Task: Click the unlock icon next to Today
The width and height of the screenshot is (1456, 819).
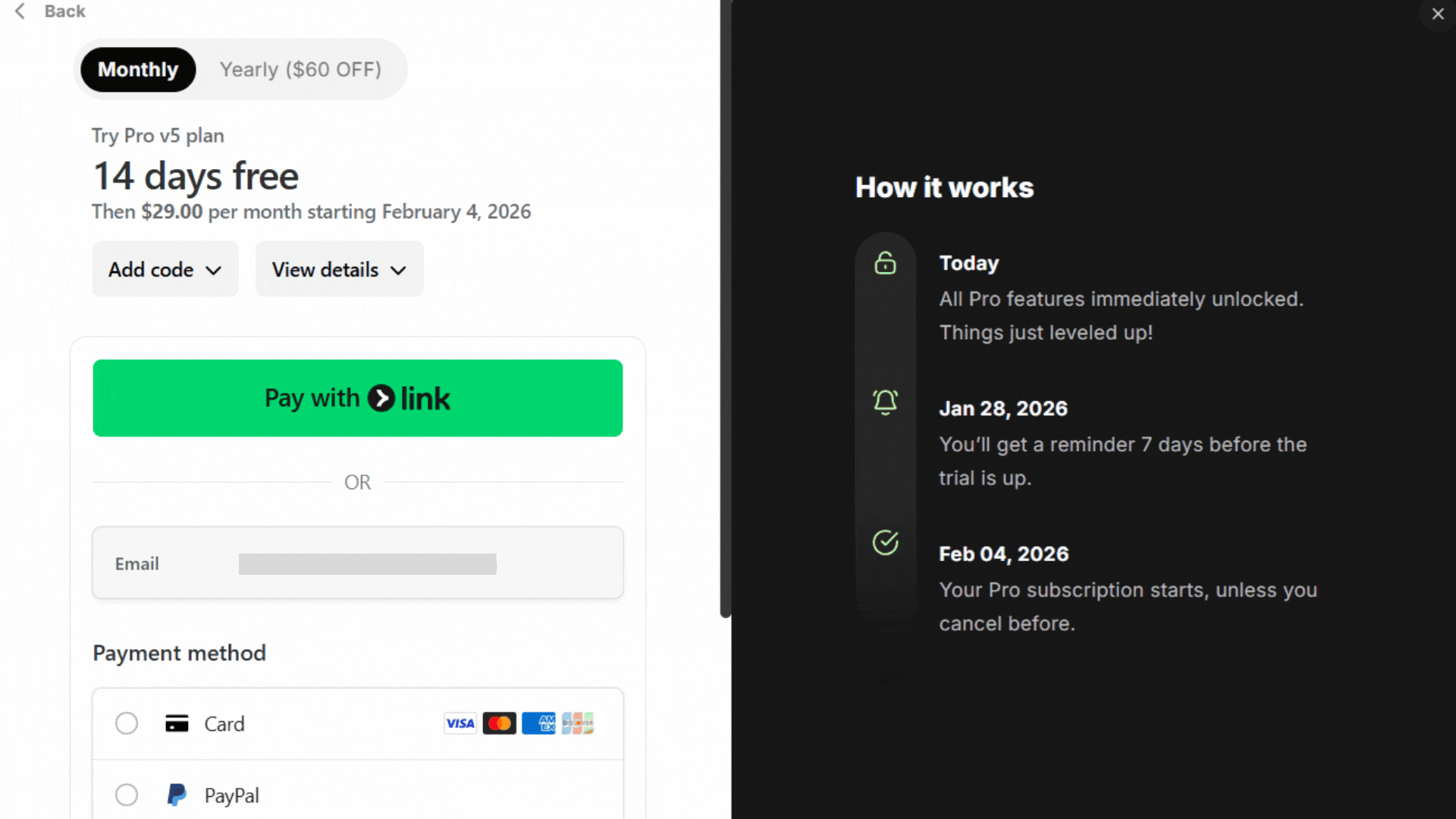Action: (x=885, y=263)
